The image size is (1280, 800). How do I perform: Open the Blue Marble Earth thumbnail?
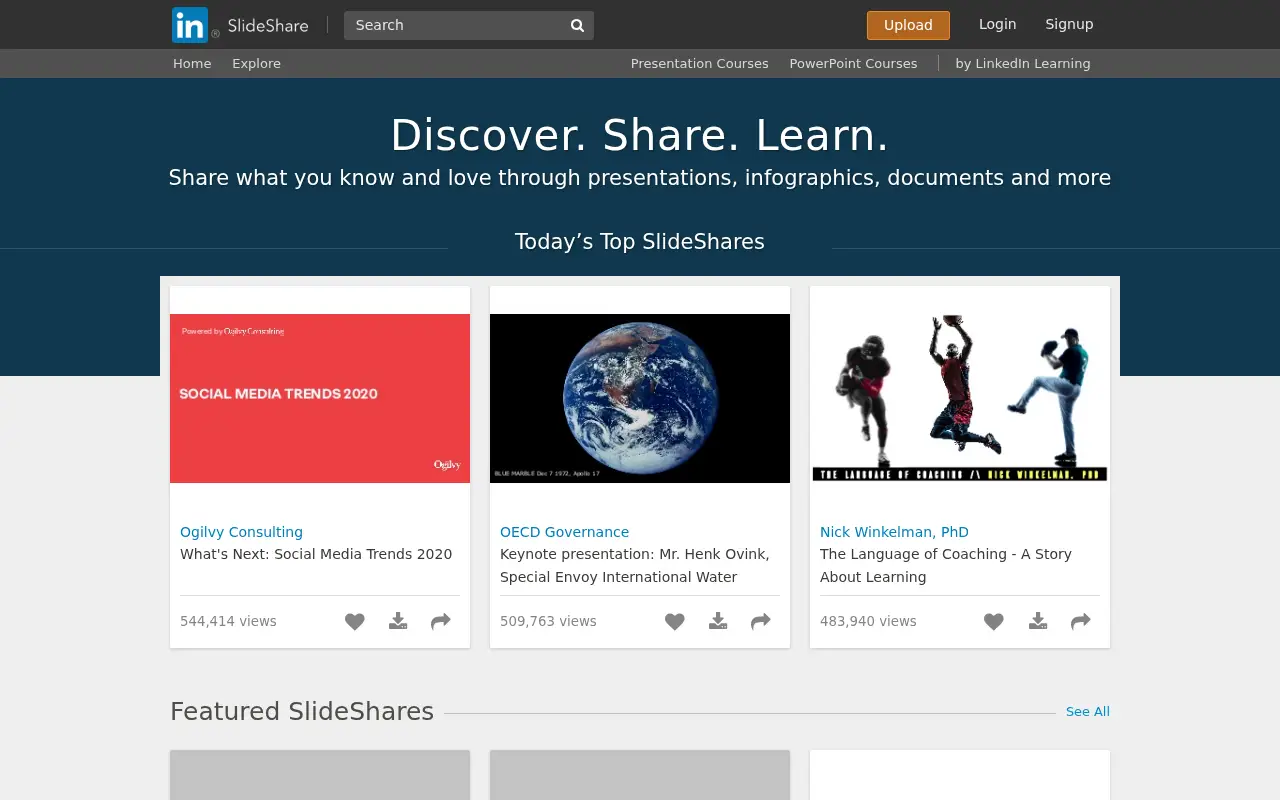click(640, 398)
